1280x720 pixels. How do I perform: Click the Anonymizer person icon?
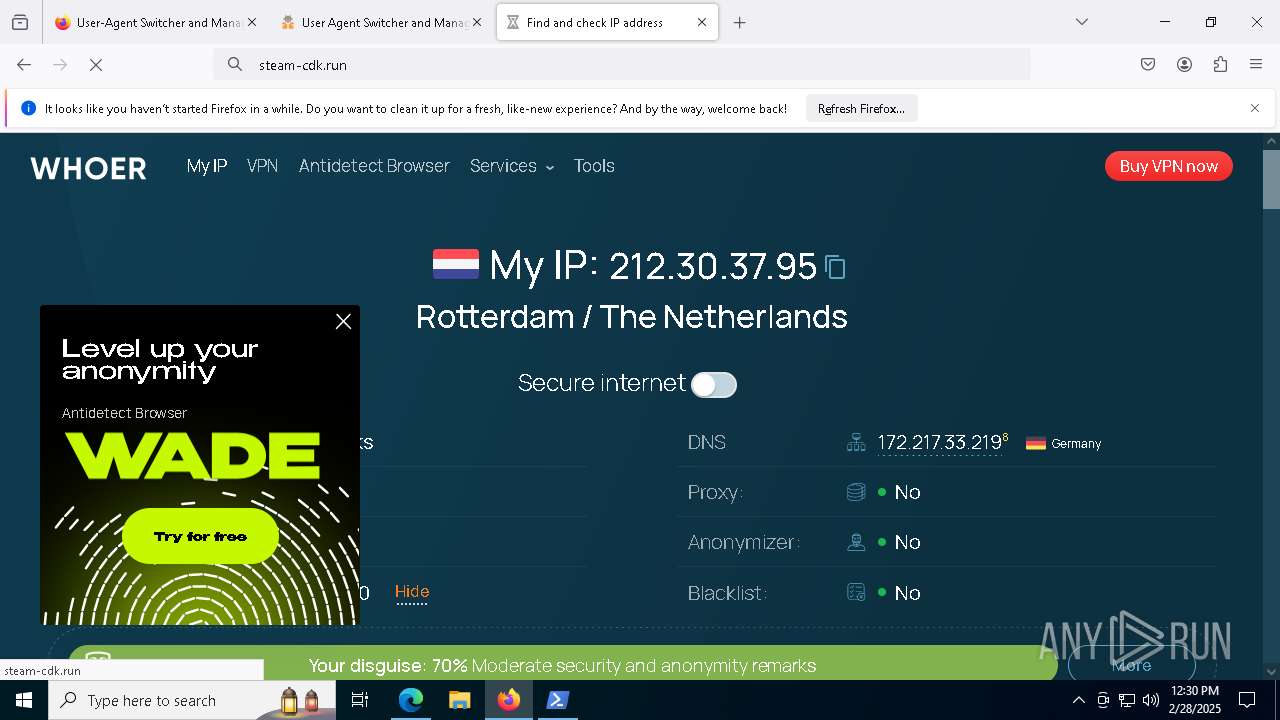pos(856,542)
